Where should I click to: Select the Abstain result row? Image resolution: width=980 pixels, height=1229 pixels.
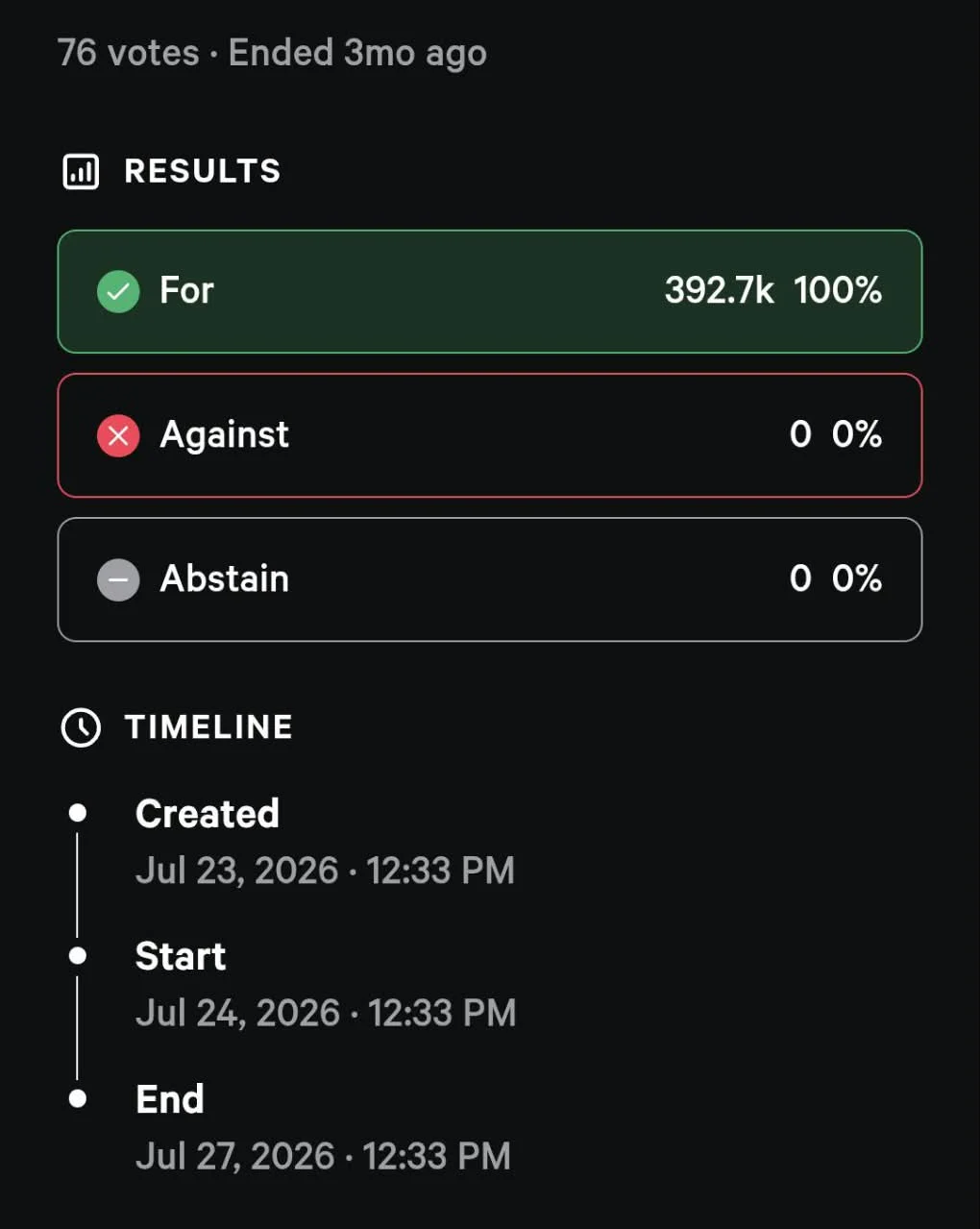pyautogui.click(x=490, y=579)
